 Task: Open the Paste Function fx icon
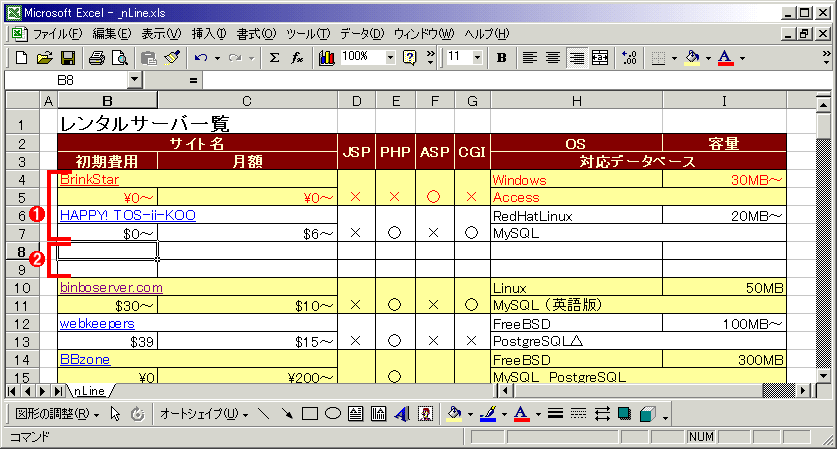[297, 58]
